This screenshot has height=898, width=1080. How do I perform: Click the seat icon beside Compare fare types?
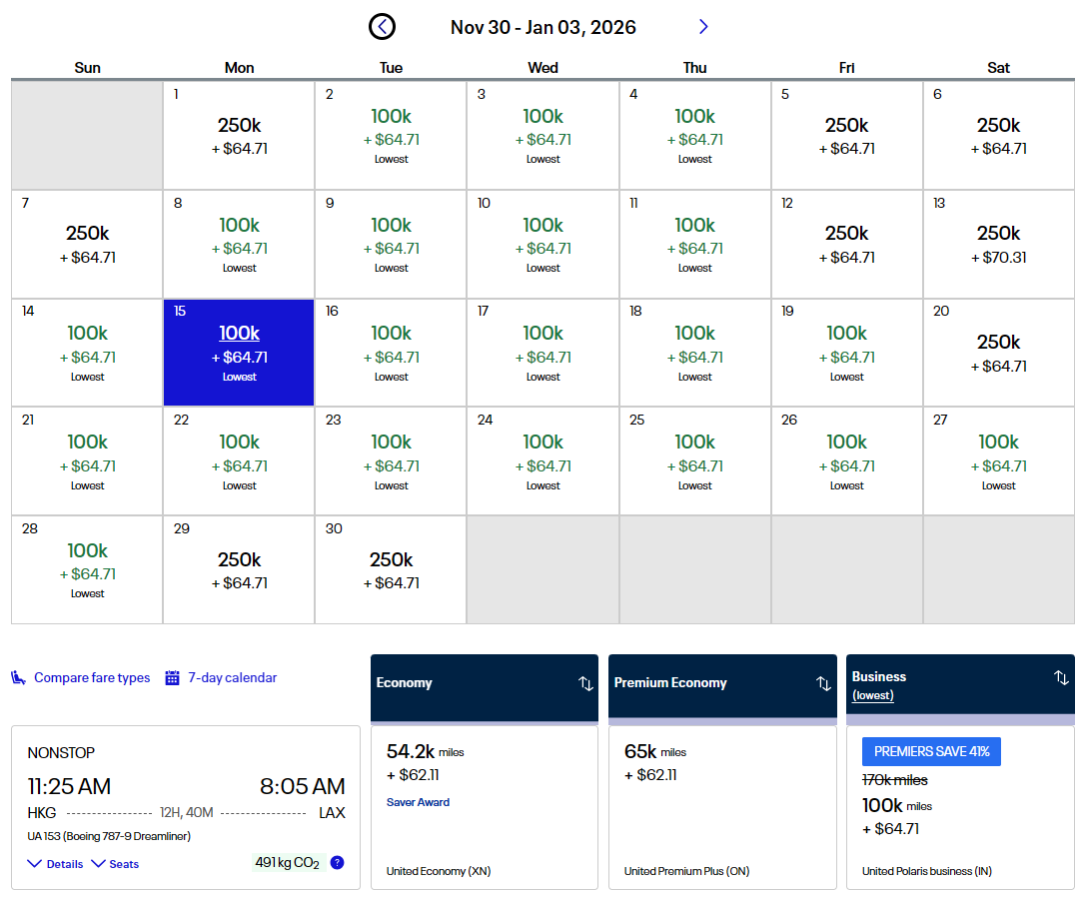click(19, 678)
